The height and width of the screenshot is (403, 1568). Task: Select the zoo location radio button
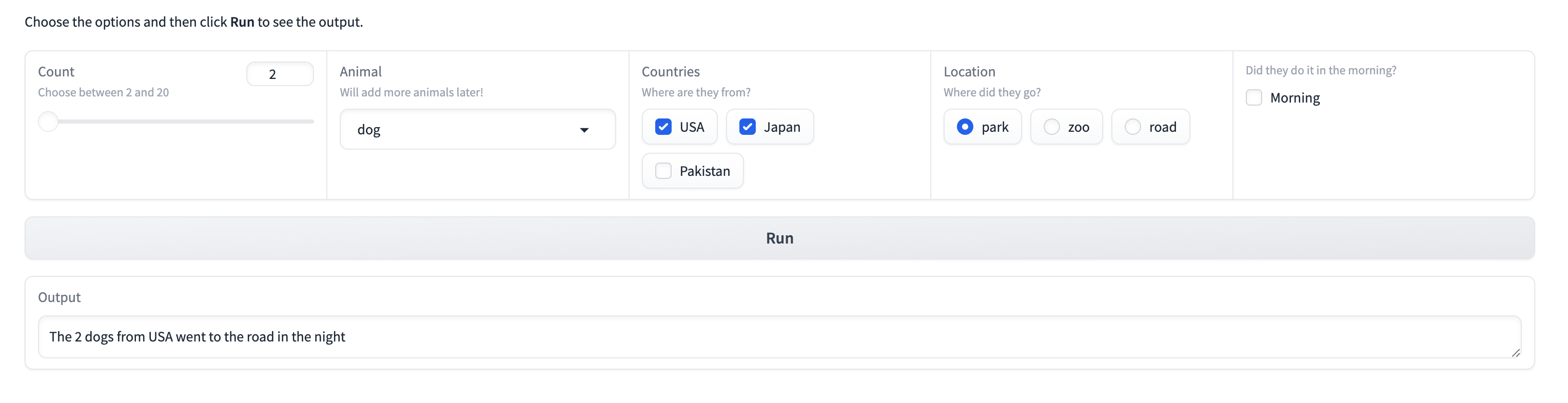[x=1051, y=127]
